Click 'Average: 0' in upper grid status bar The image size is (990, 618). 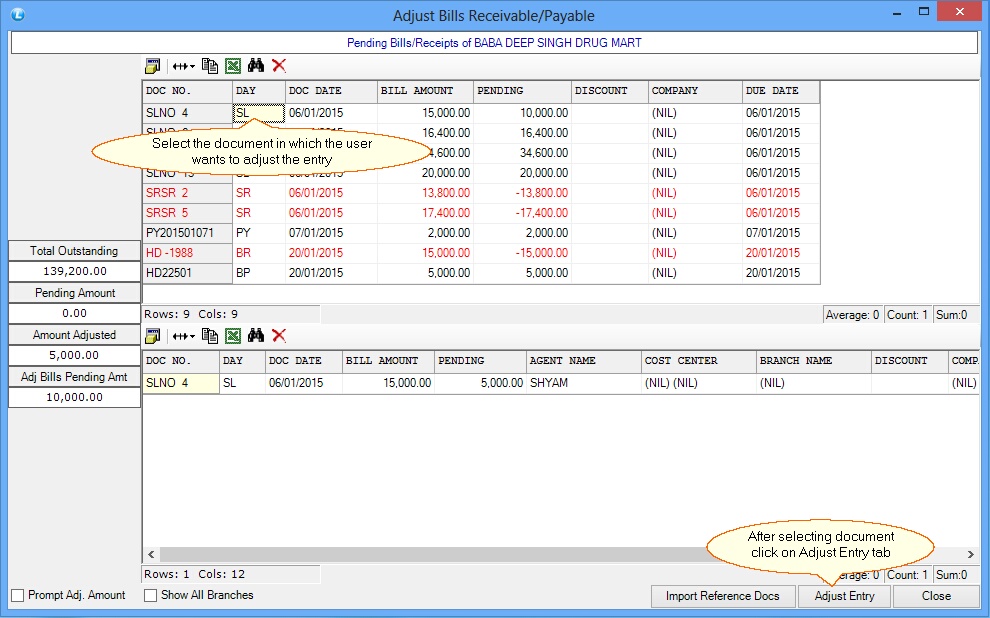(x=852, y=315)
